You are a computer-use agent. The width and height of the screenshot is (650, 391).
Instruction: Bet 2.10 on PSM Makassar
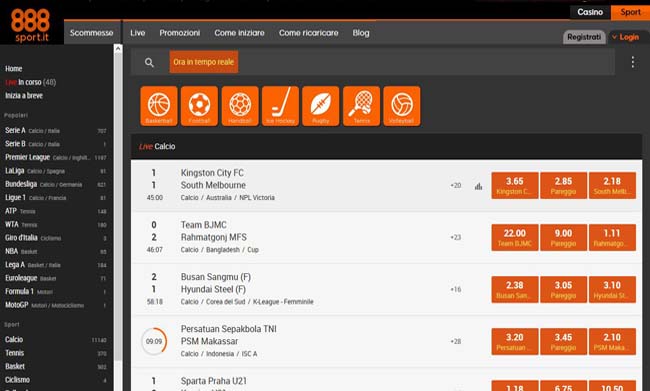612,342
